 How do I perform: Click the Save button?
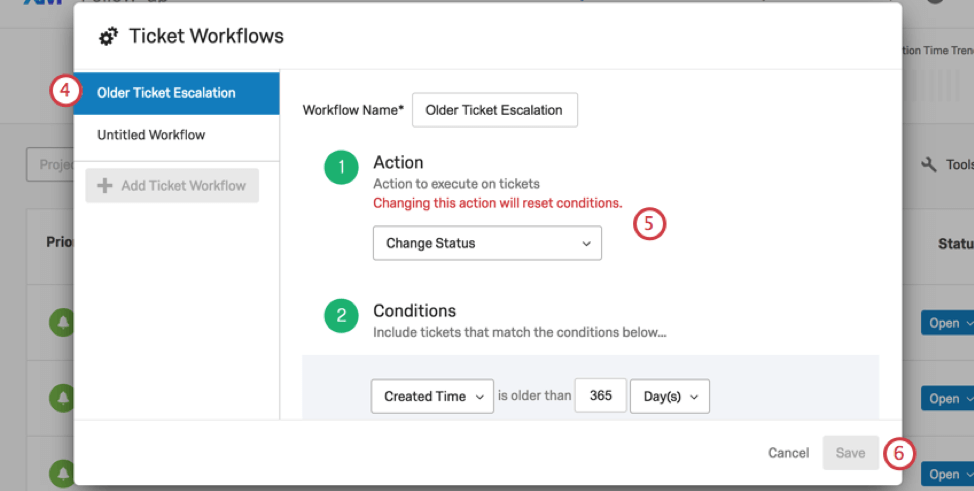click(x=850, y=453)
